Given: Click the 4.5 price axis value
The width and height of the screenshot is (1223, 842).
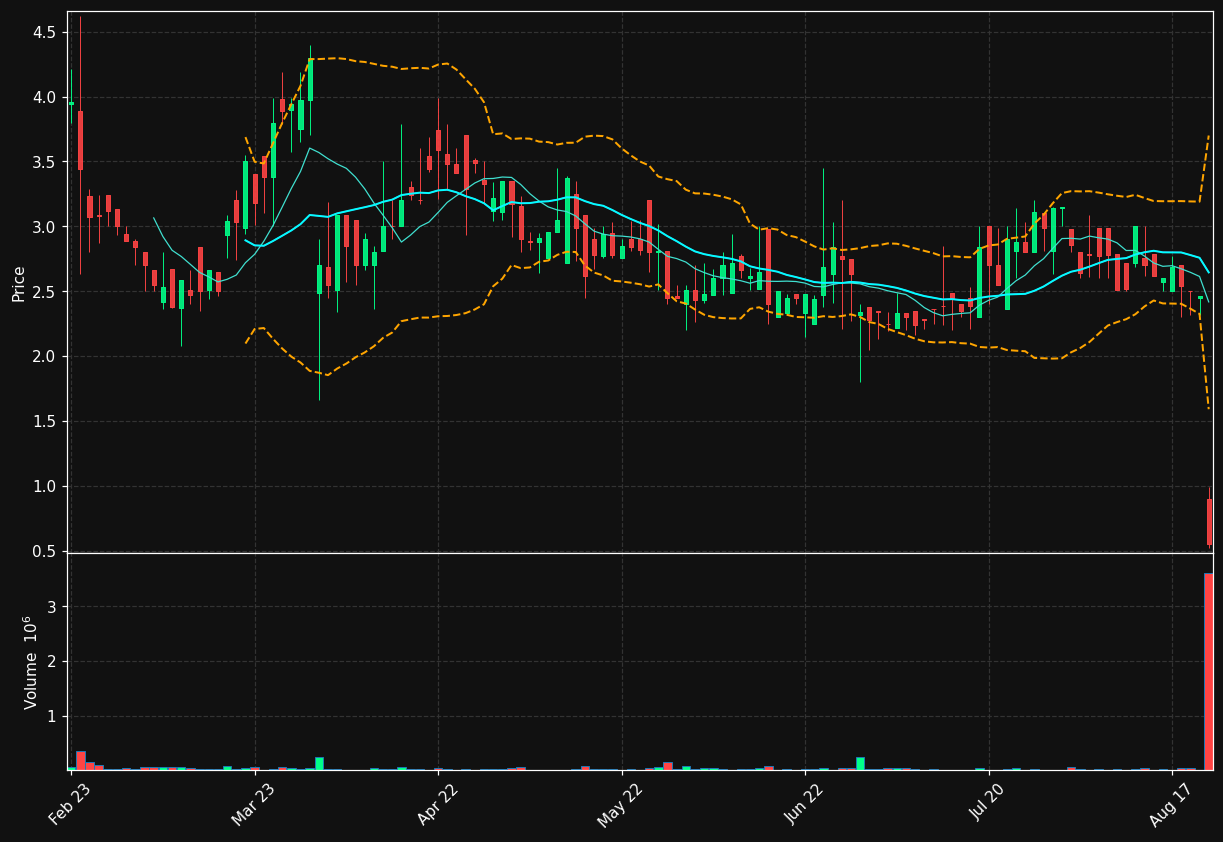Looking at the screenshot, I should click(x=44, y=33).
